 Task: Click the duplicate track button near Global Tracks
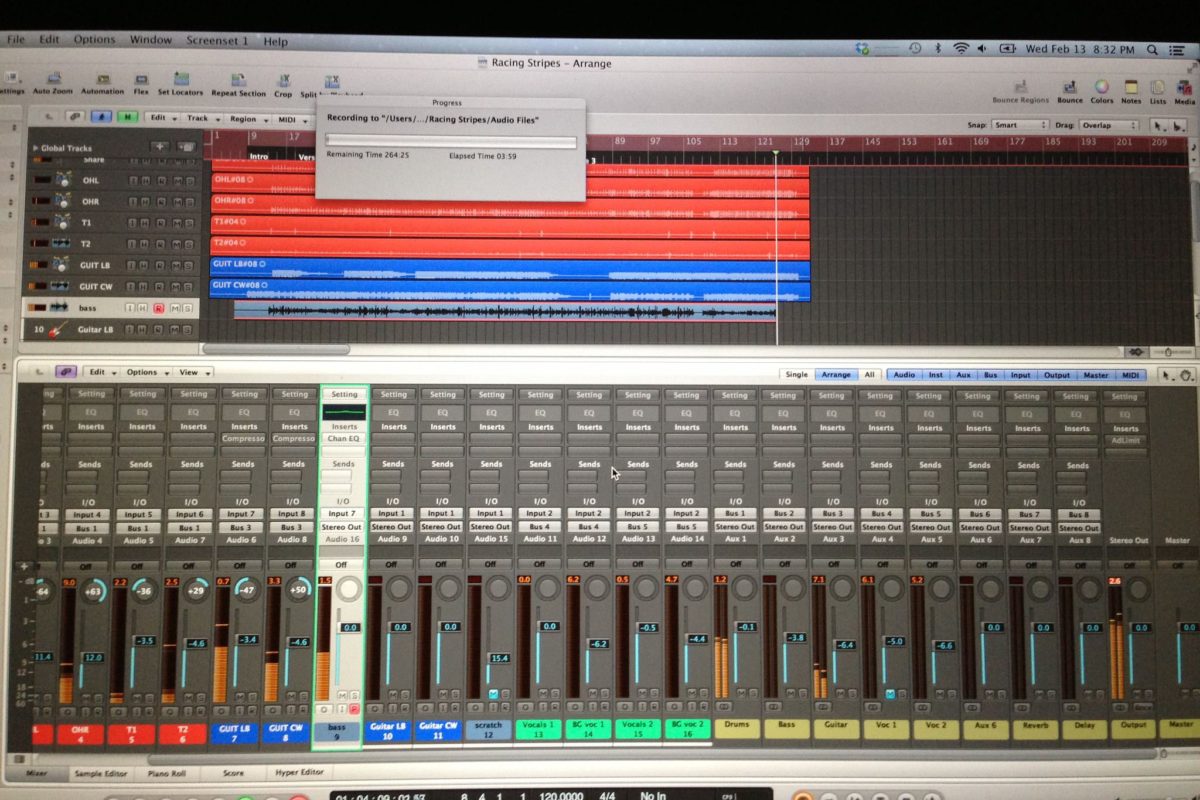[x=185, y=146]
